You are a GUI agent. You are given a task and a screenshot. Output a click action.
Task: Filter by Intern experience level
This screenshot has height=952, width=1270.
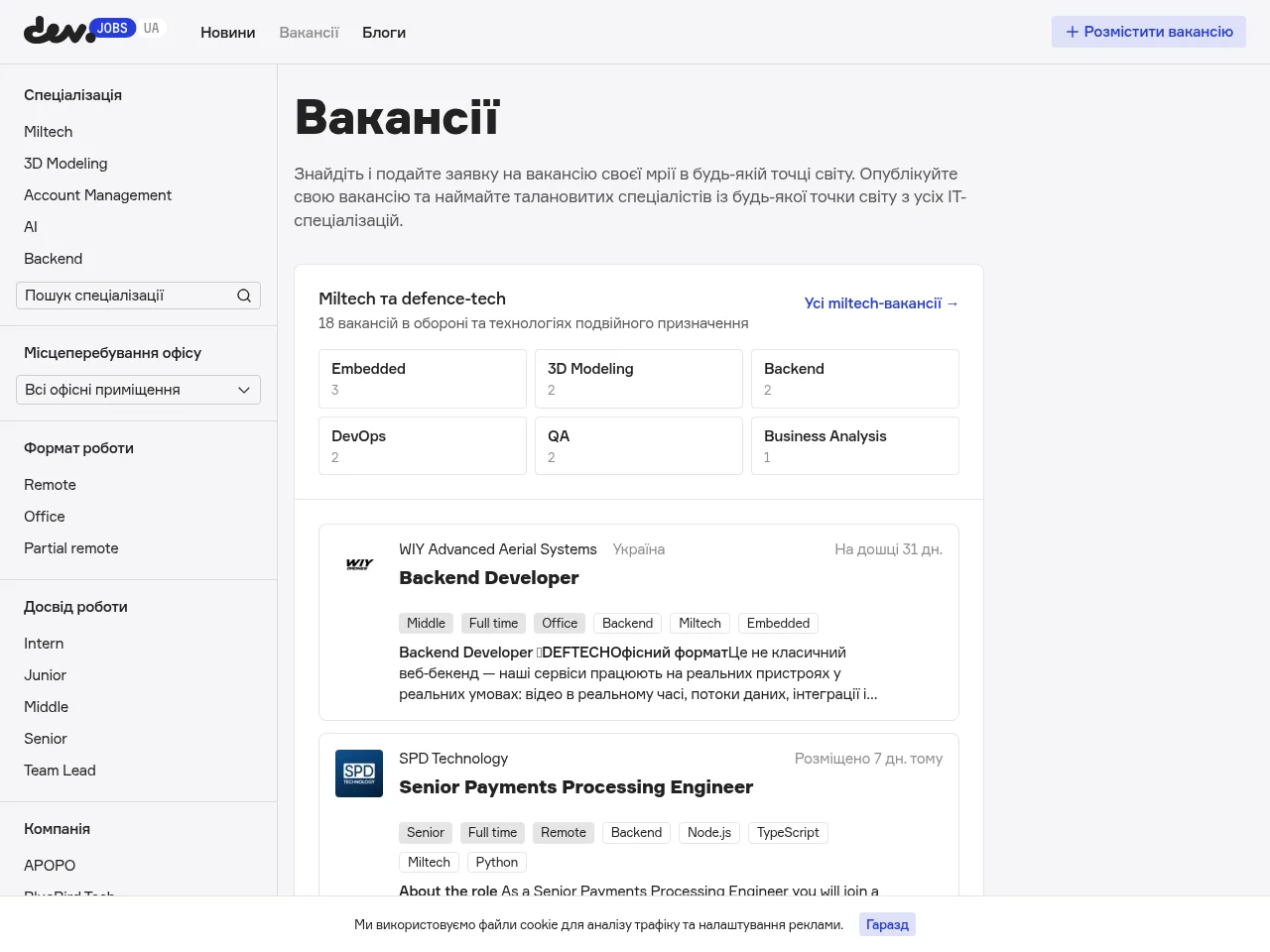tap(44, 644)
